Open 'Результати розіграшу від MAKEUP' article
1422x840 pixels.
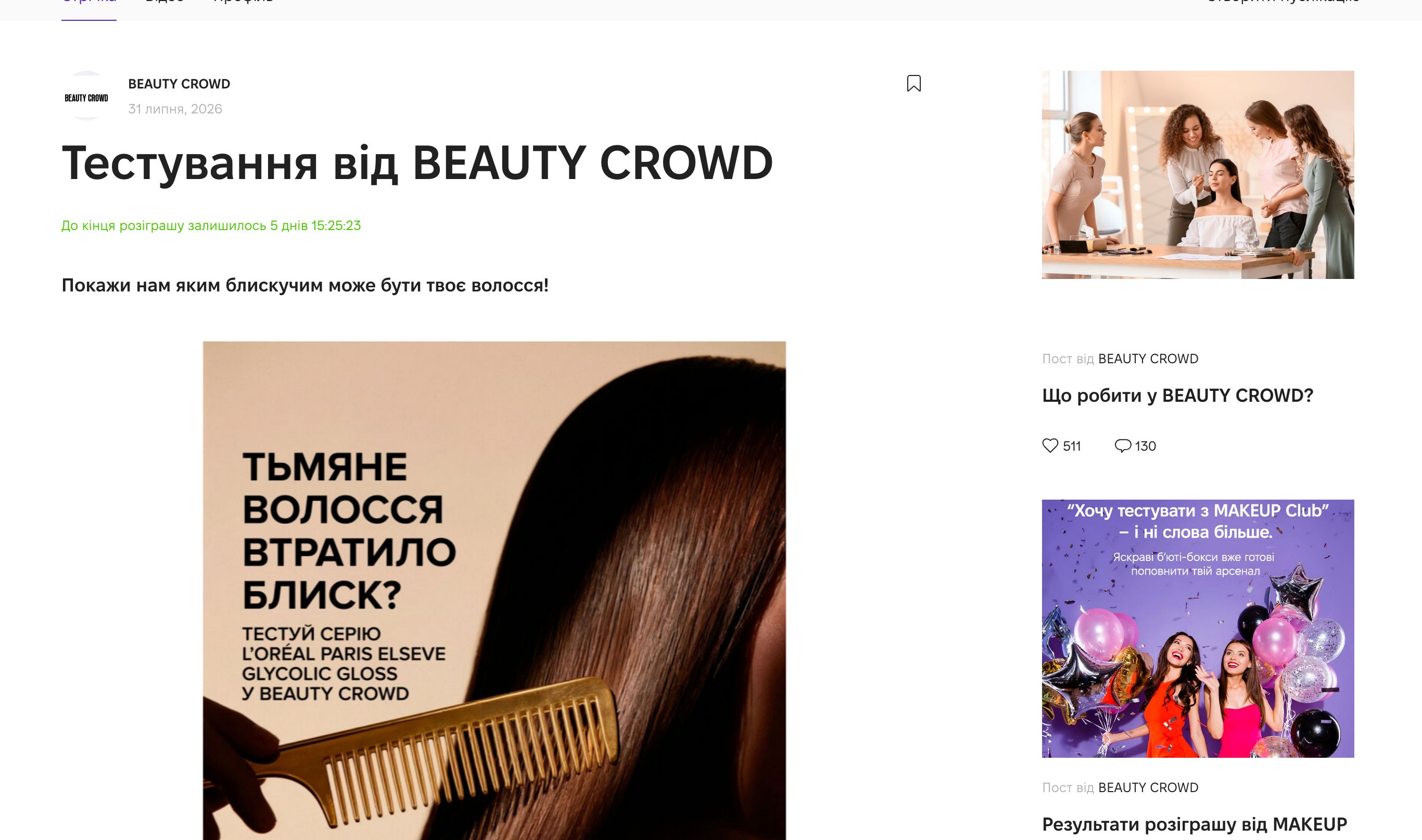coord(1195,824)
